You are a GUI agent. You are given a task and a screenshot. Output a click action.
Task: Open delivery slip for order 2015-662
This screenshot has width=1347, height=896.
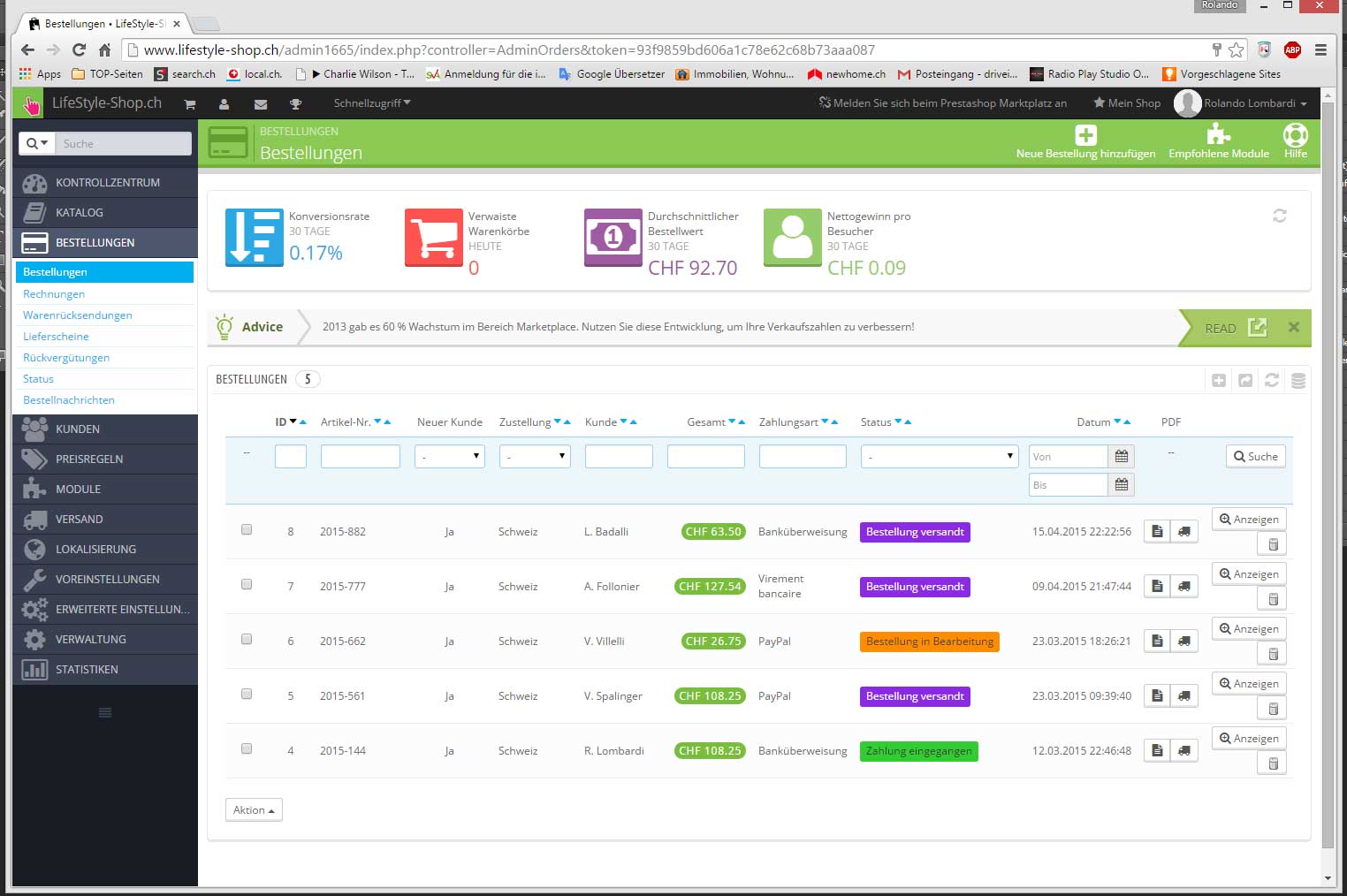1184,641
